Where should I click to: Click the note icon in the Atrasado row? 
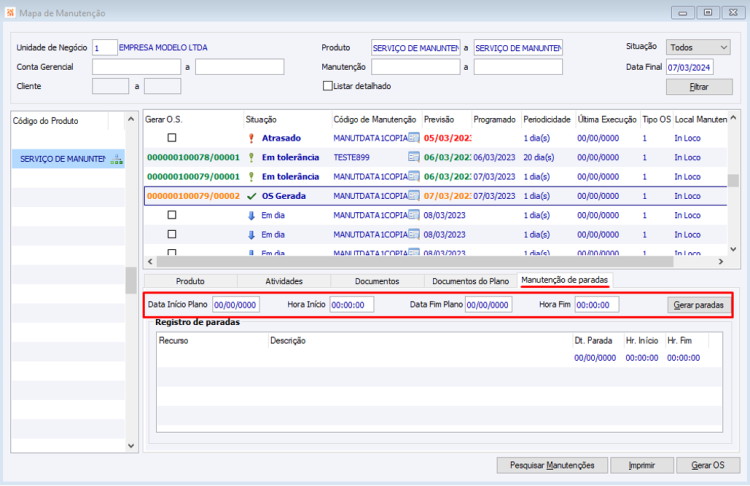tap(414, 138)
